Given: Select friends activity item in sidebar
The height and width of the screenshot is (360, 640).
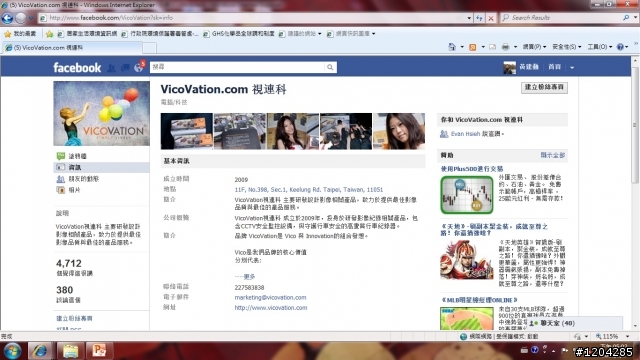Looking at the screenshot, I should (101, 179).
